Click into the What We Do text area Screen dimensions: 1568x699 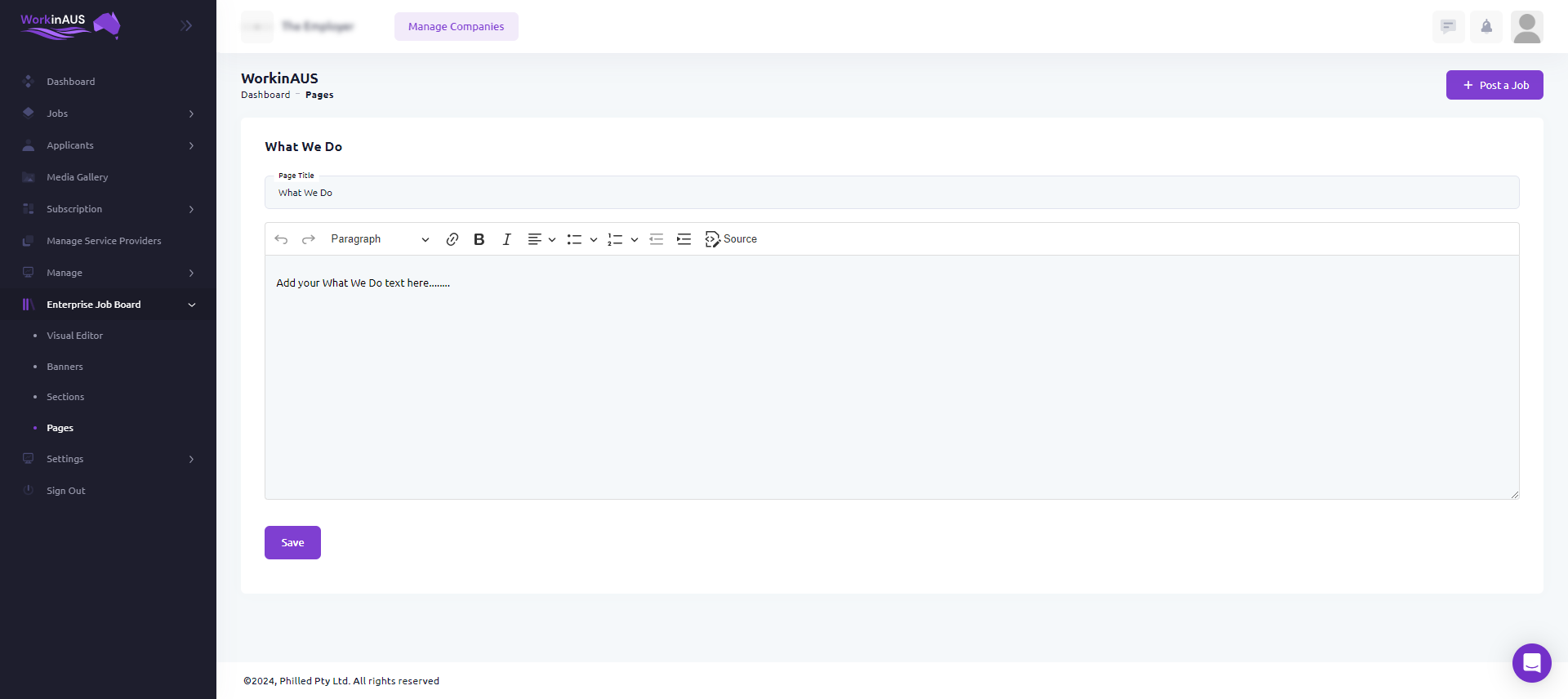(892, 377)
